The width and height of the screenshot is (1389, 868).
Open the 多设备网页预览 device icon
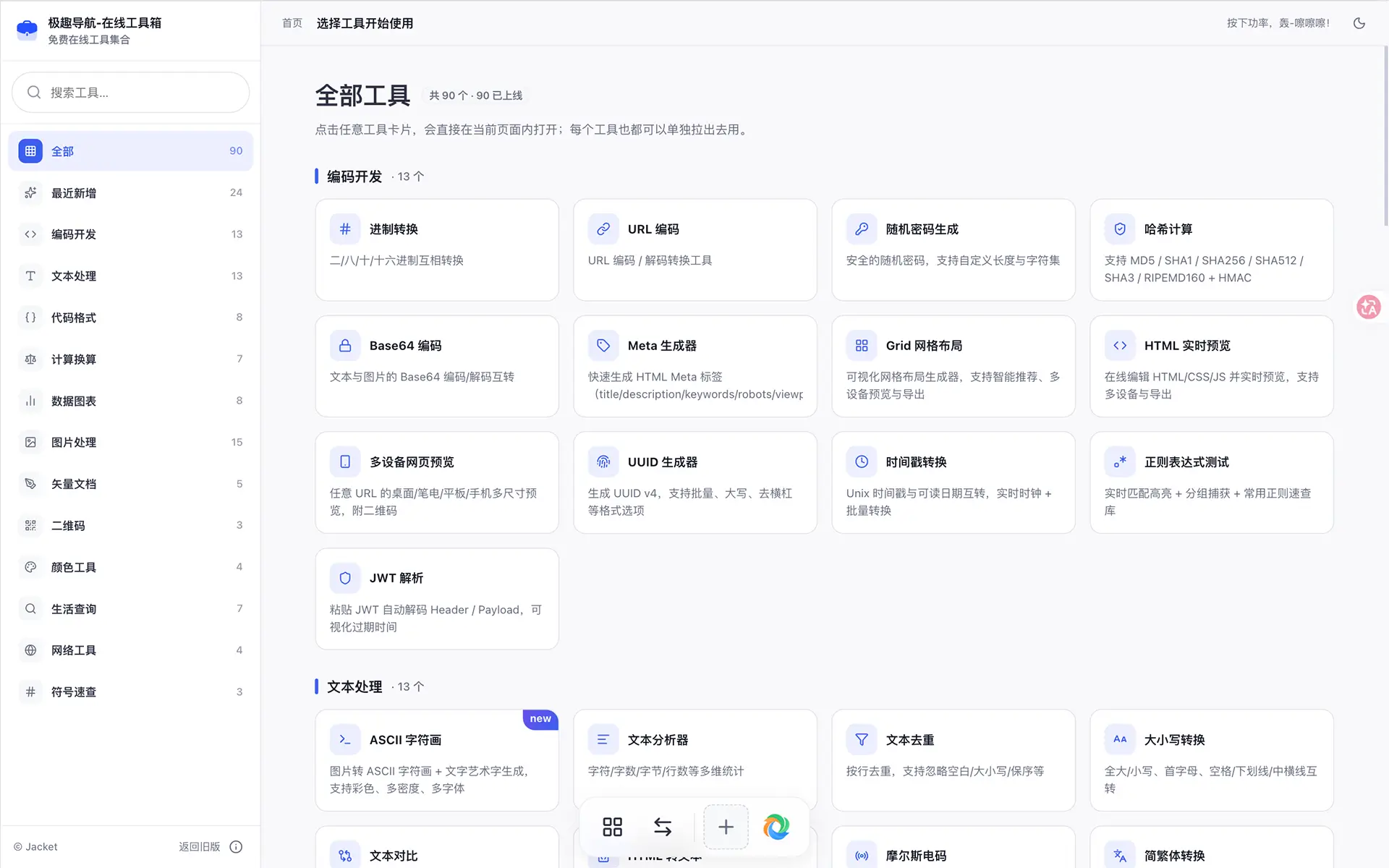[345, 462]
